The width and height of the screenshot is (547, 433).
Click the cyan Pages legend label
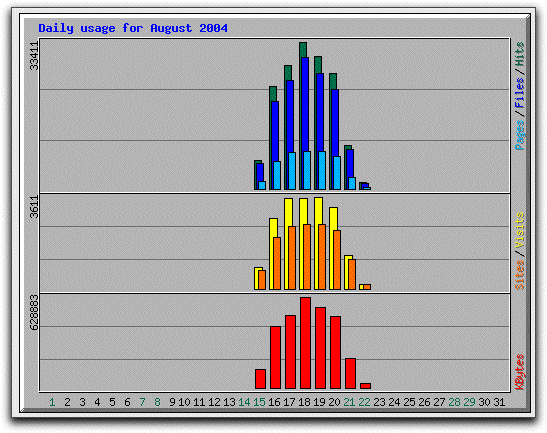coord(520,135)
